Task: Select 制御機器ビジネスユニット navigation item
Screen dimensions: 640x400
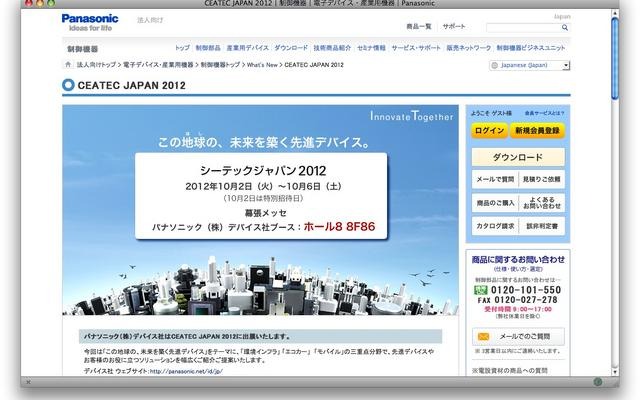Action: tap(531, 48)
